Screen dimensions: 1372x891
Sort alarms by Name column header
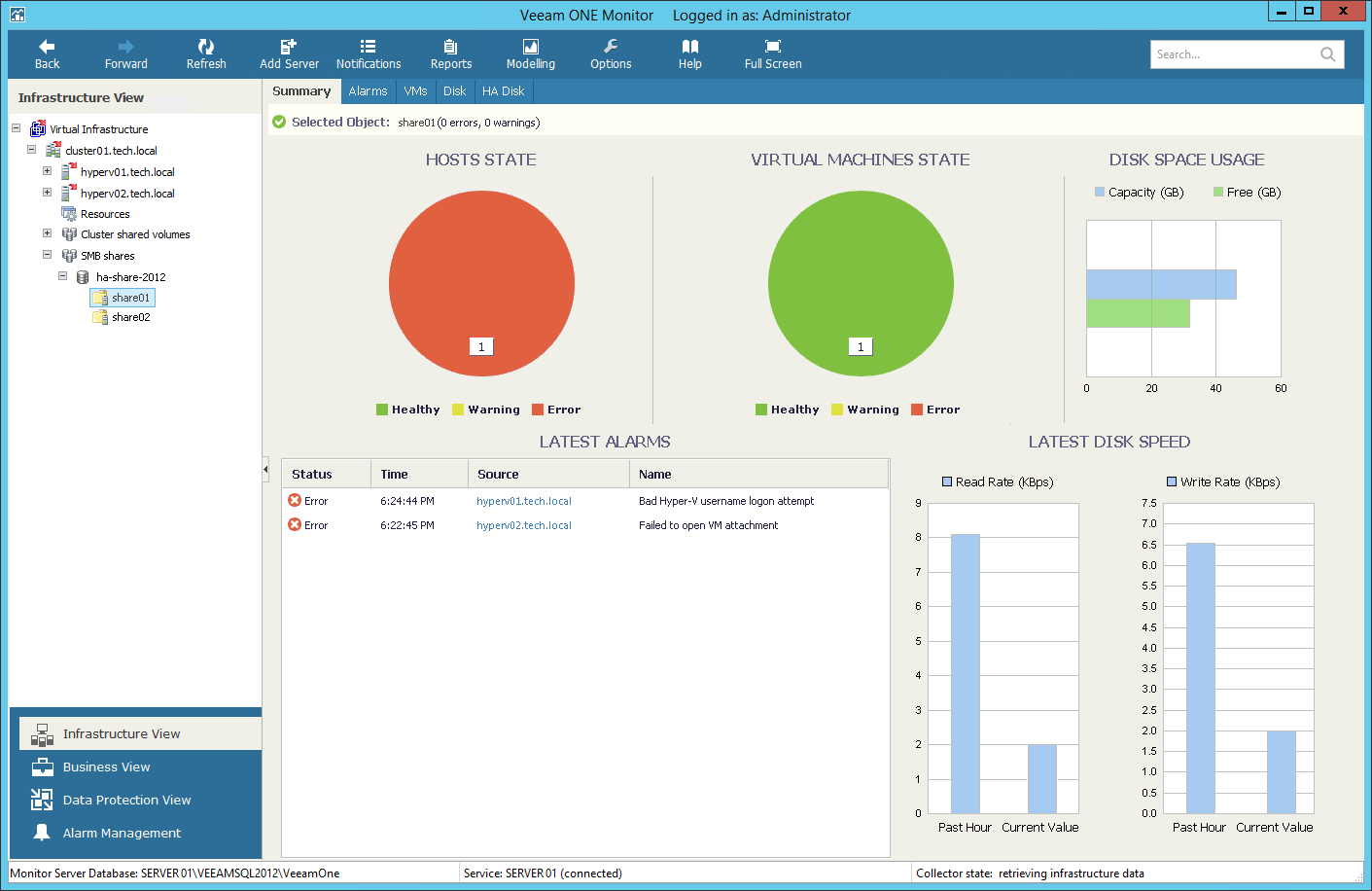click(x=758, y=474)
